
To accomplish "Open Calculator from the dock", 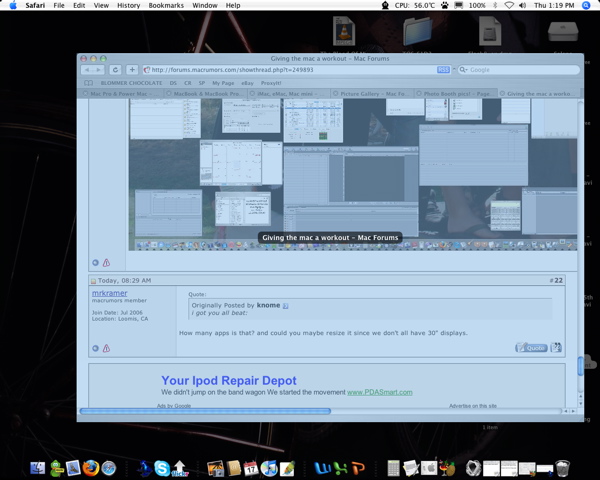I will click(393, 468).
